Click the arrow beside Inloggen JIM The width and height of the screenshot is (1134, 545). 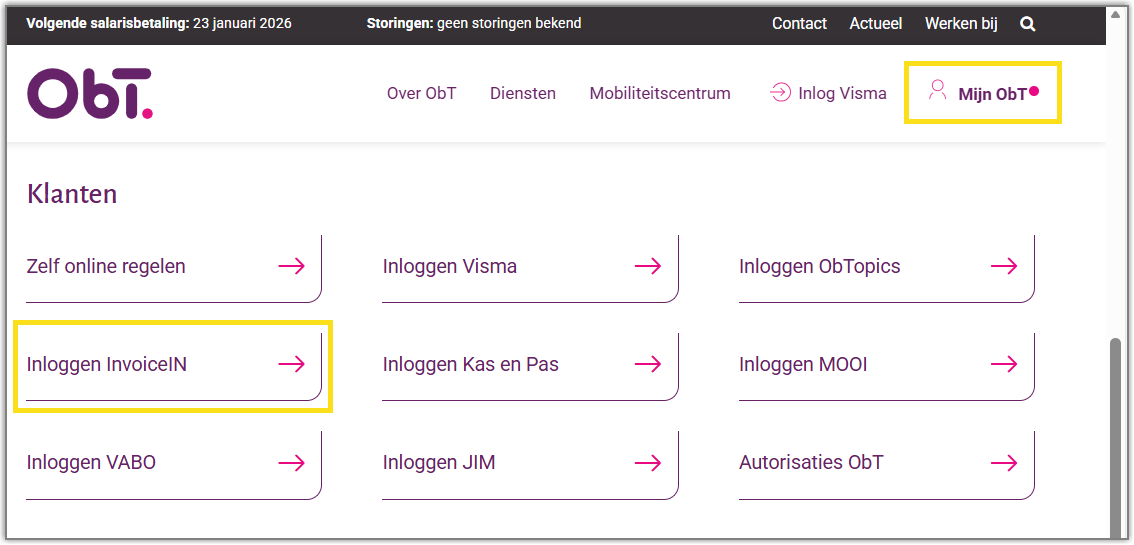(x=648, y=462)
